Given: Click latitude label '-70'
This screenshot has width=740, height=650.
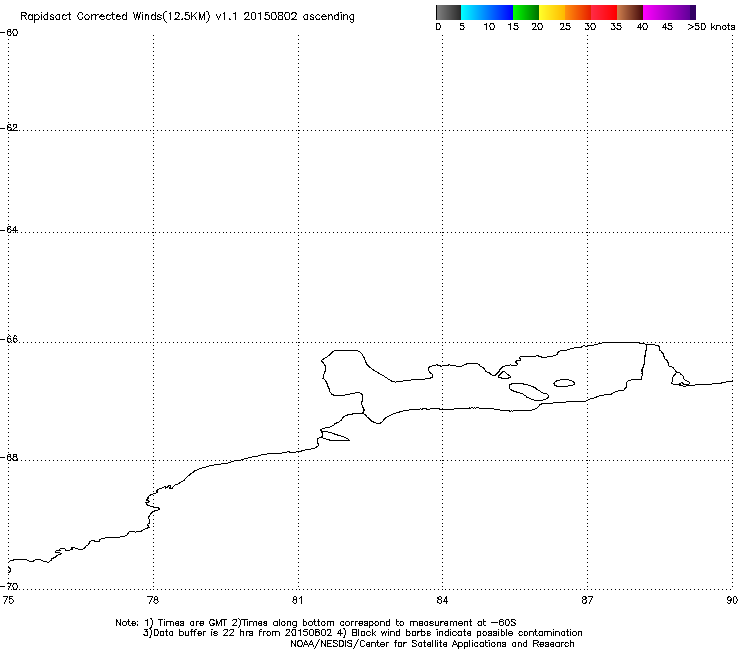Looking at the screenshot, I should coord(9,586).
